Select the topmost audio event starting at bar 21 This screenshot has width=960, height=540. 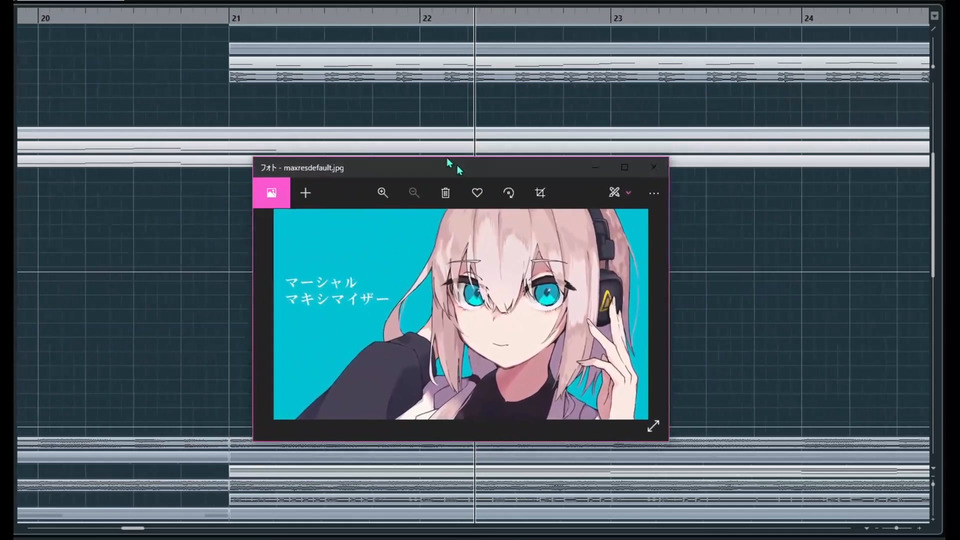click(x=579, y=49)
